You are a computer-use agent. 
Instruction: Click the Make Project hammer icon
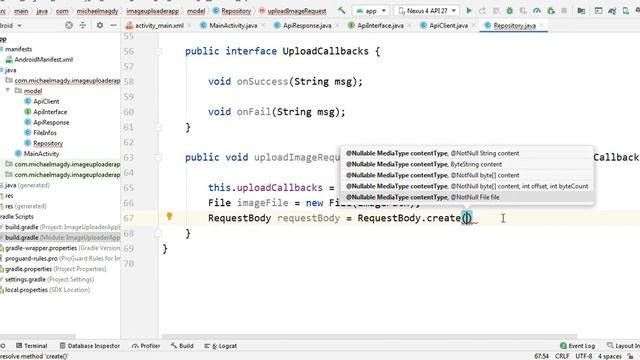pyautogui.click(x=341, y=11)
